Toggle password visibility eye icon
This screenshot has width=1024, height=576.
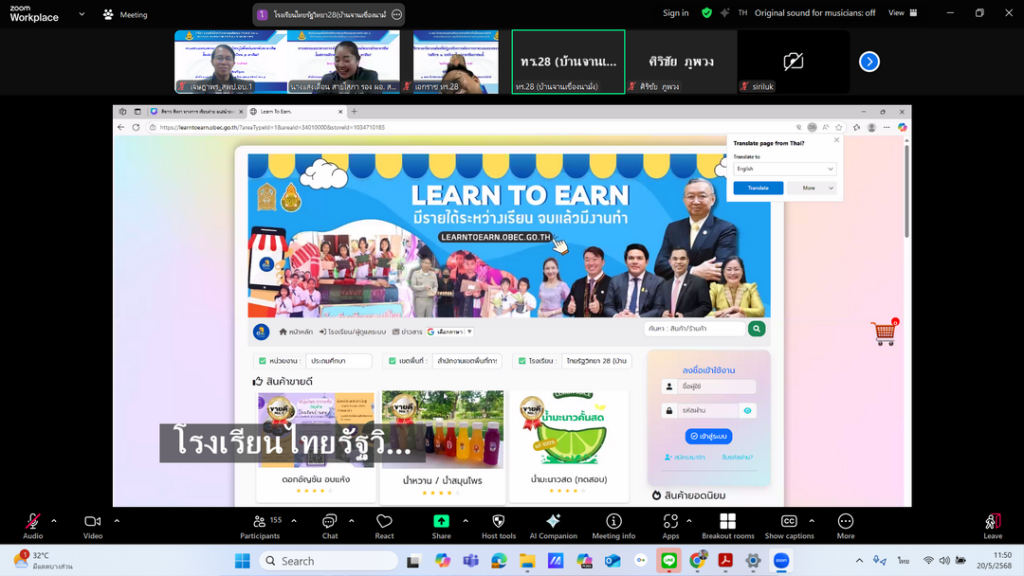(x=747, y=411)
